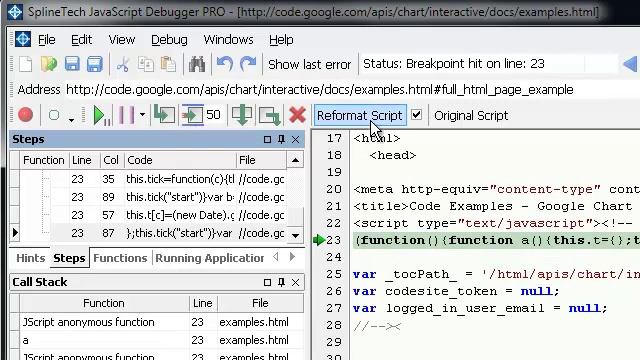Click the Code column header in Steps
Viewport: 640px width, 360px height.
pyautogui.click(x=180, y=160)
